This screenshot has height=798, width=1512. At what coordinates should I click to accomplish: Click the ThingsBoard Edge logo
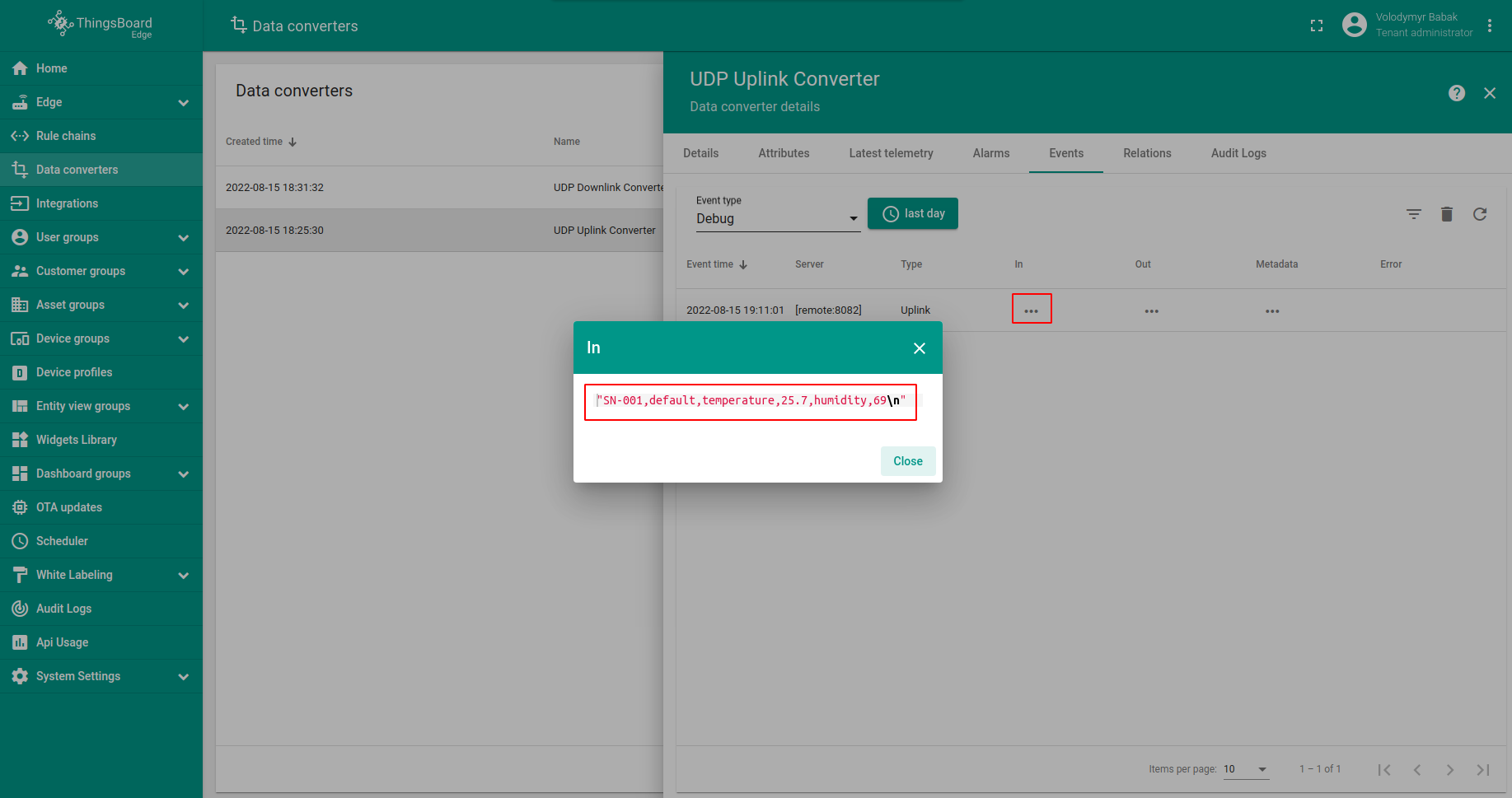[x=100, y=25]
